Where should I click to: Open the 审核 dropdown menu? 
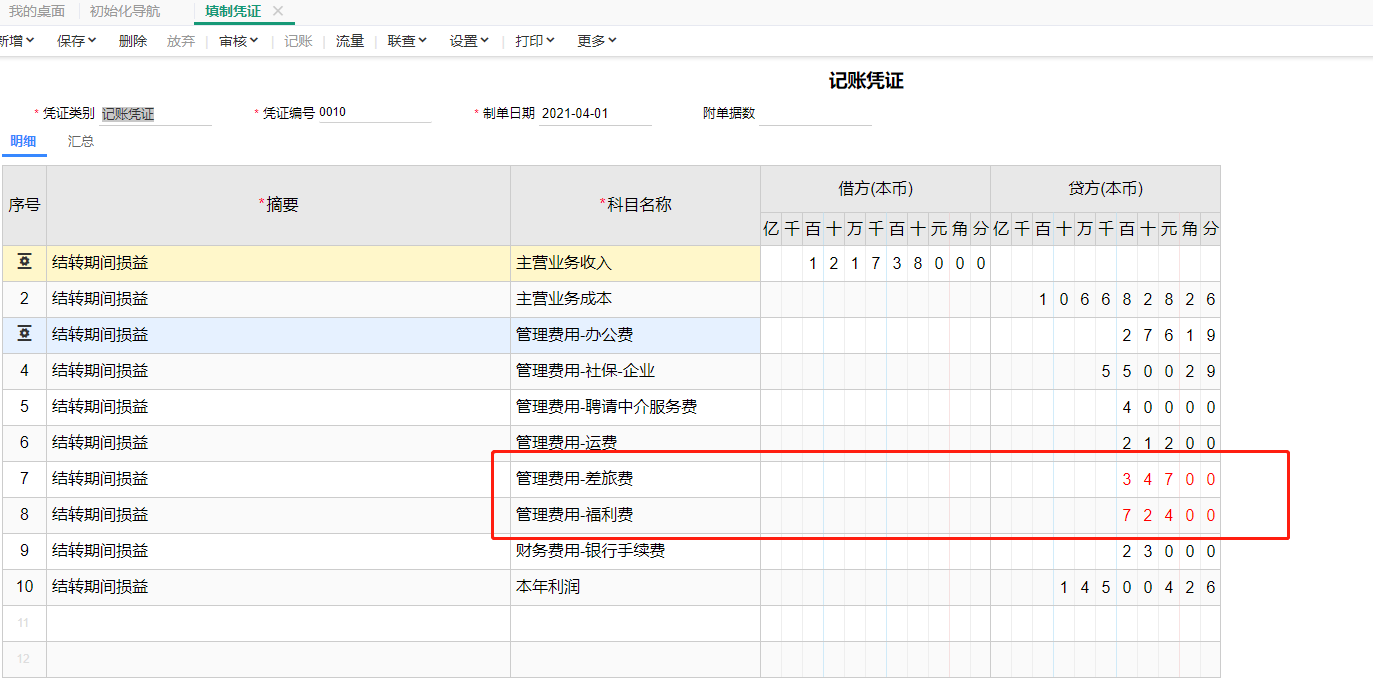coord(239,41)
